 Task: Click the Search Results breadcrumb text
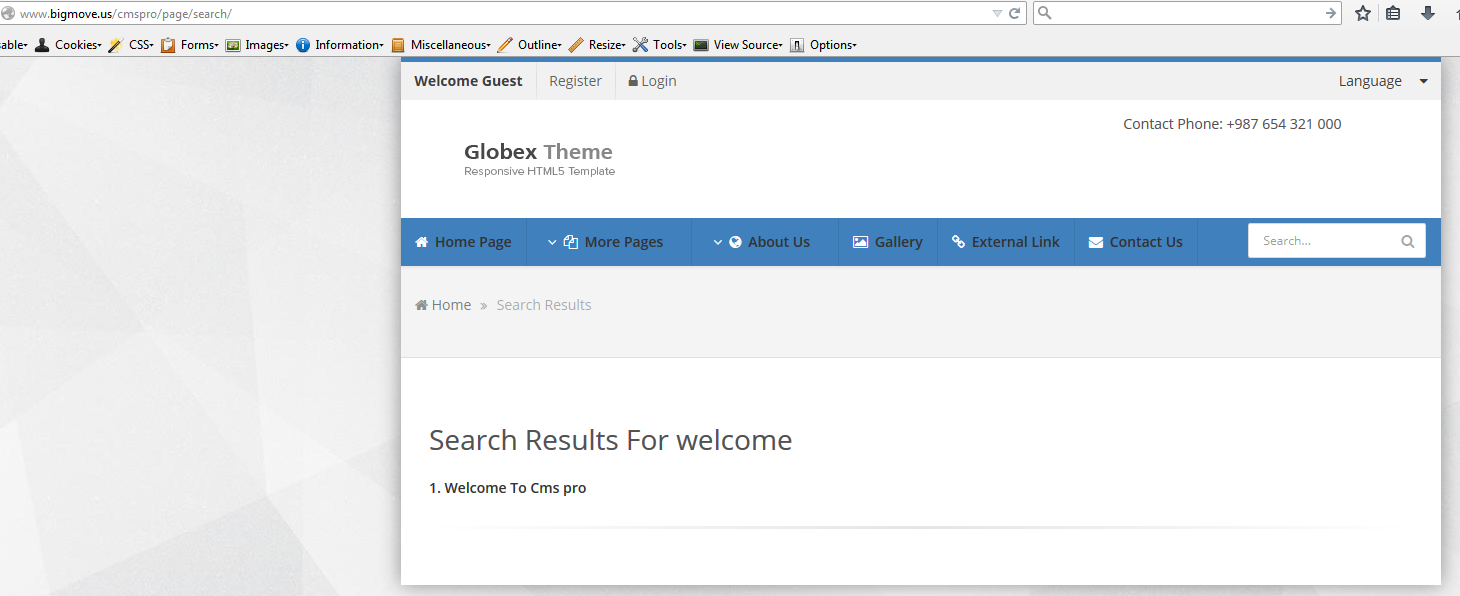[544, 305]
